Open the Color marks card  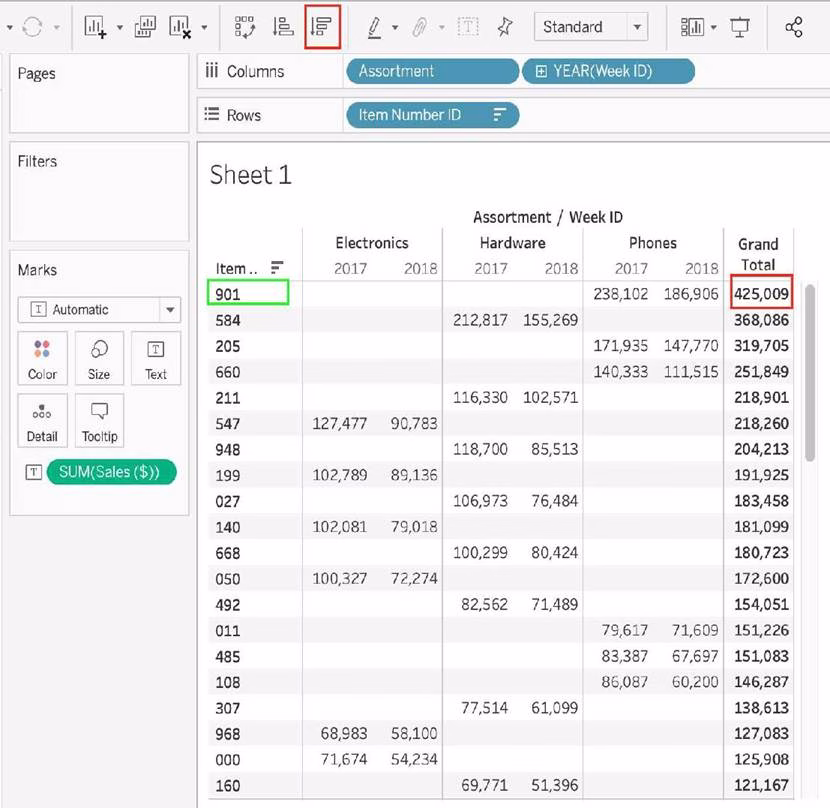click(41, 359)
